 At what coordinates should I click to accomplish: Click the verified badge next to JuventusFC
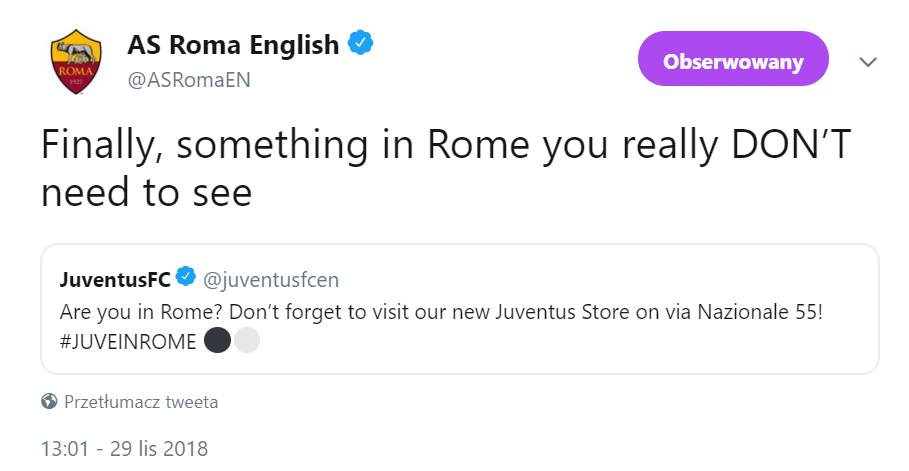186,277
